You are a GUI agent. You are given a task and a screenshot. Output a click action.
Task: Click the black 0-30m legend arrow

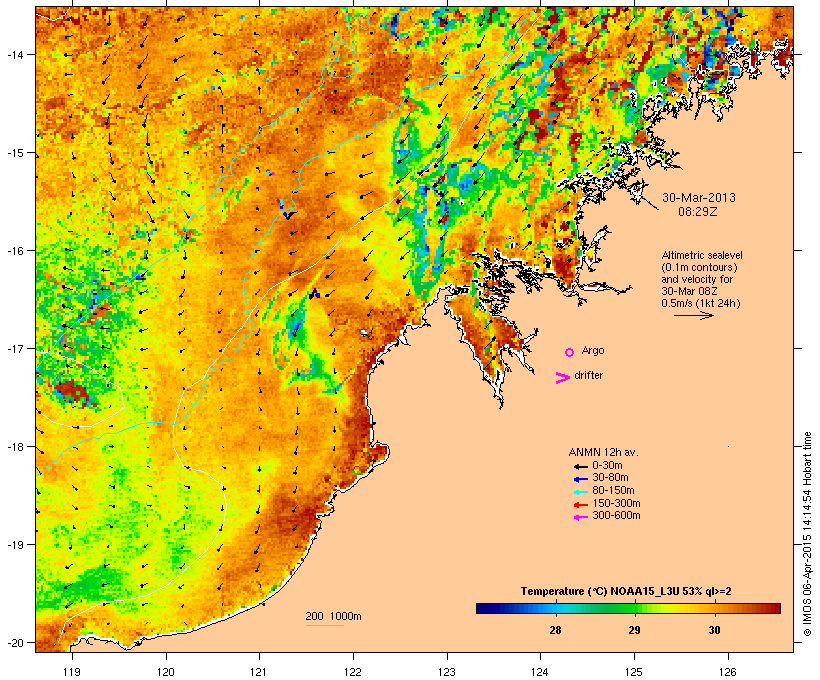(580, 467)
